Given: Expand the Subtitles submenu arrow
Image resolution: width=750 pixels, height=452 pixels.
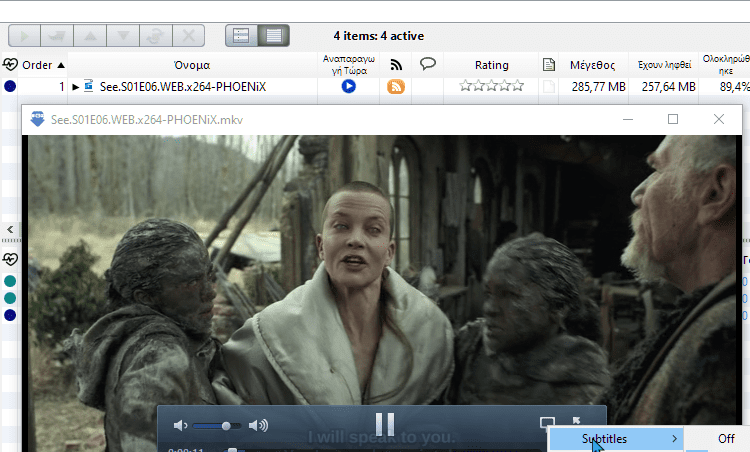Looking at the screenshot, I should point(674,439).
